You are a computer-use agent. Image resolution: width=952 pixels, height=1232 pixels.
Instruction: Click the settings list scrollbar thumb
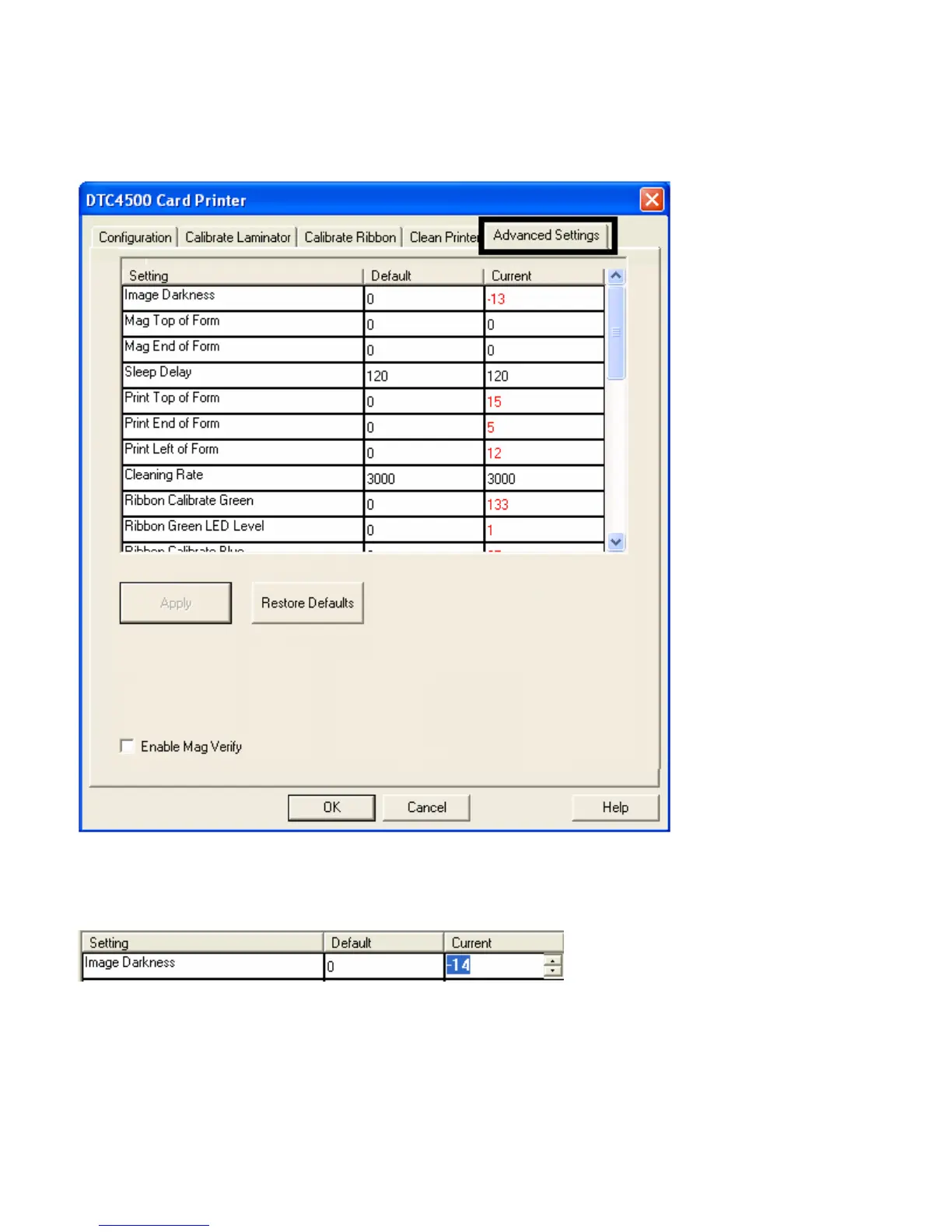point(616,333)
